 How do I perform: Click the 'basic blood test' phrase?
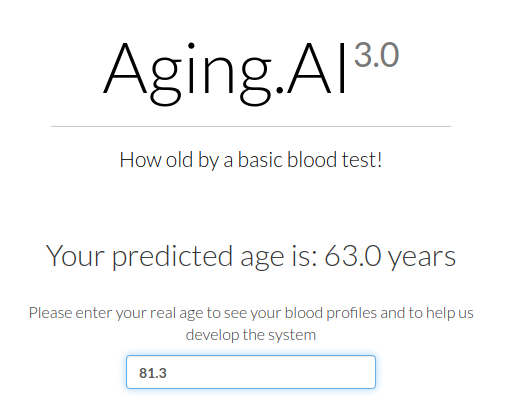(x=307, y=159)
